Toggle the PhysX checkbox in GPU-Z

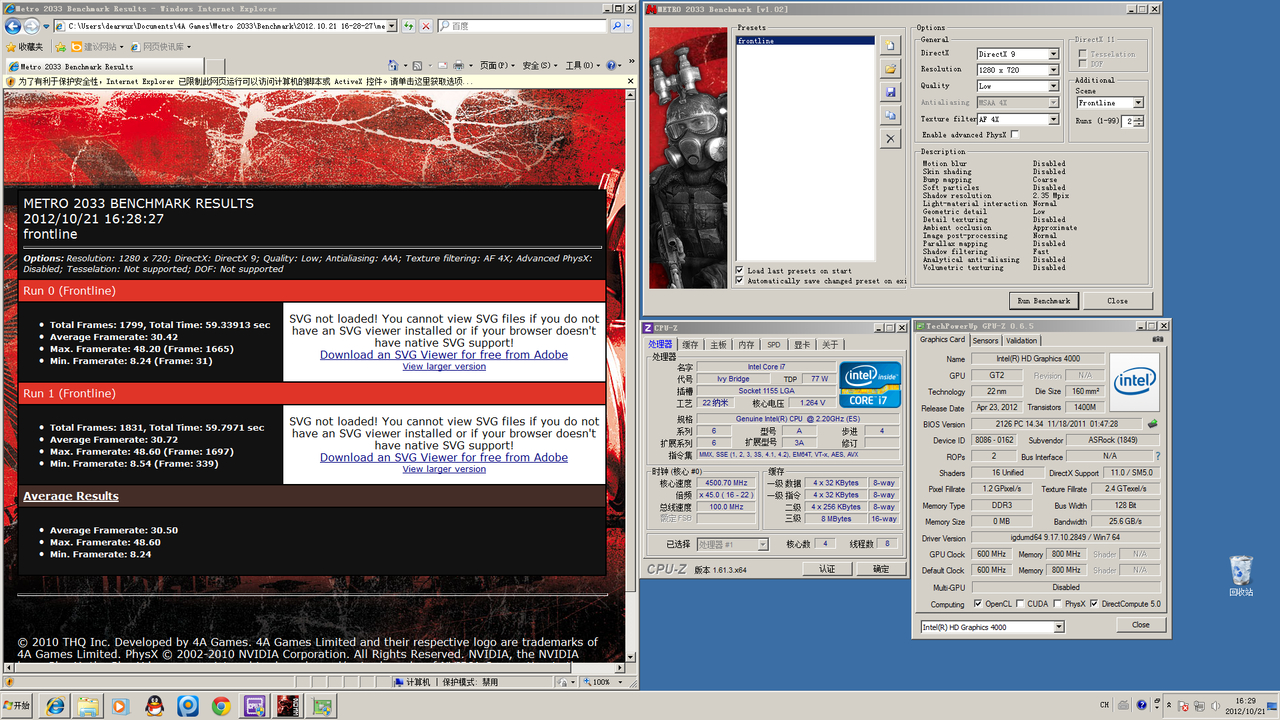1057,604
